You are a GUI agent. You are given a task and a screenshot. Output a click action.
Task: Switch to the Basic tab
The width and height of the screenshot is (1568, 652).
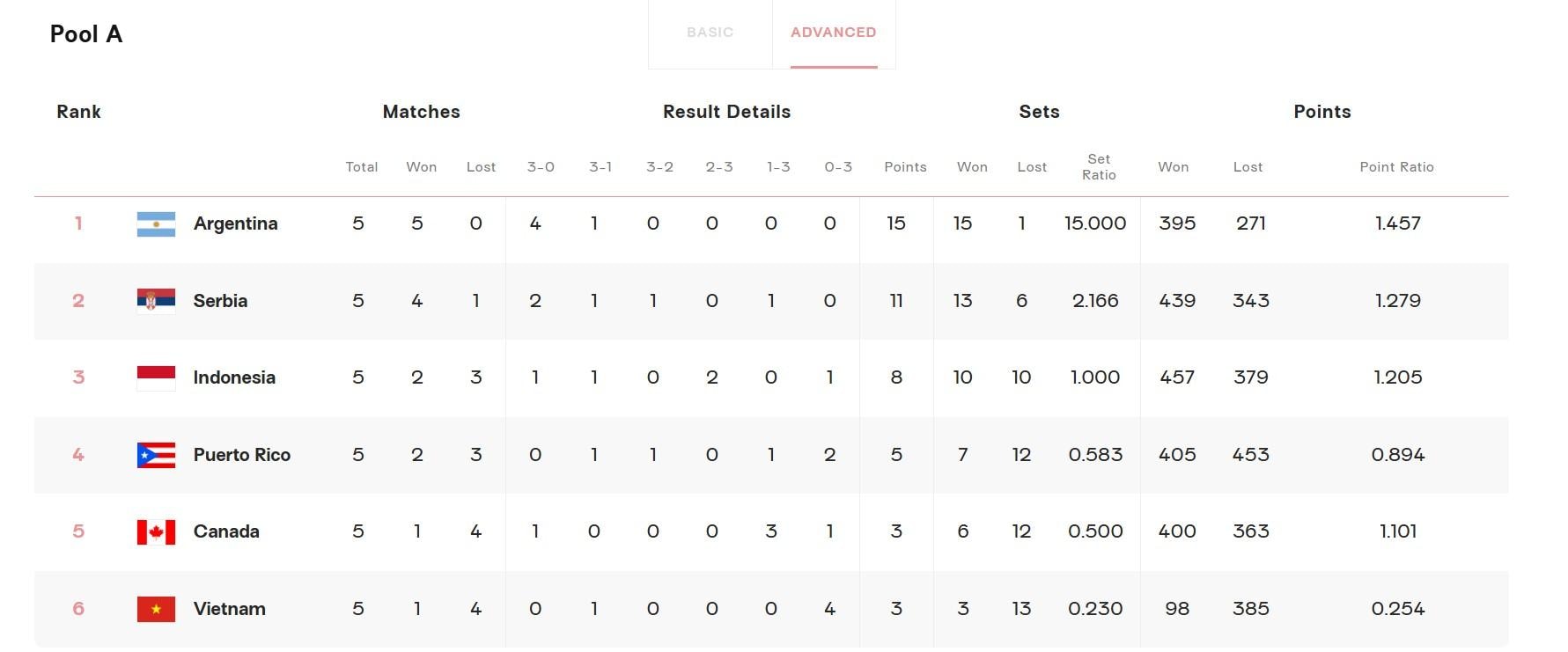(710, 33)
